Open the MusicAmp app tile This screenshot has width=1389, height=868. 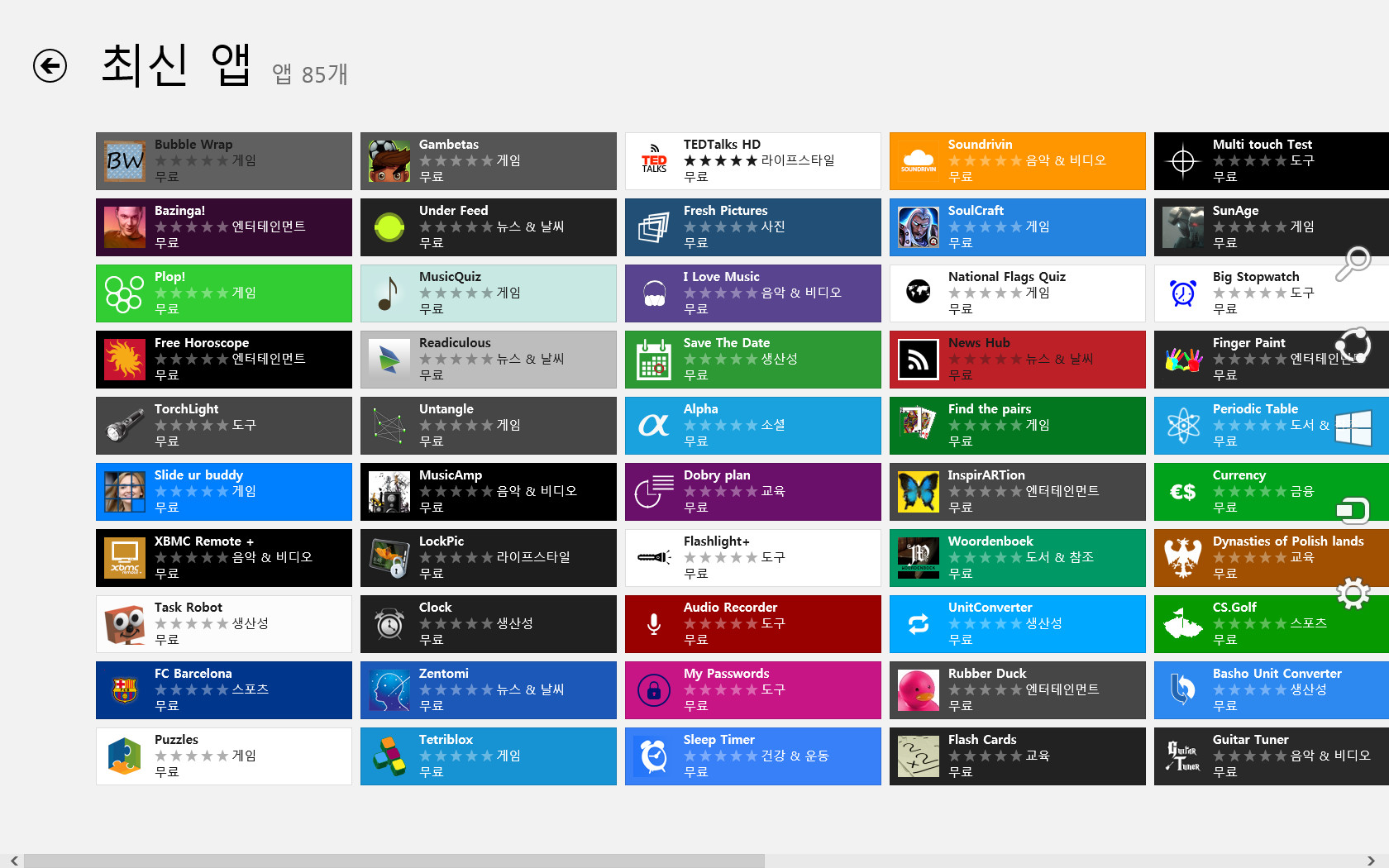click(489, 492)
